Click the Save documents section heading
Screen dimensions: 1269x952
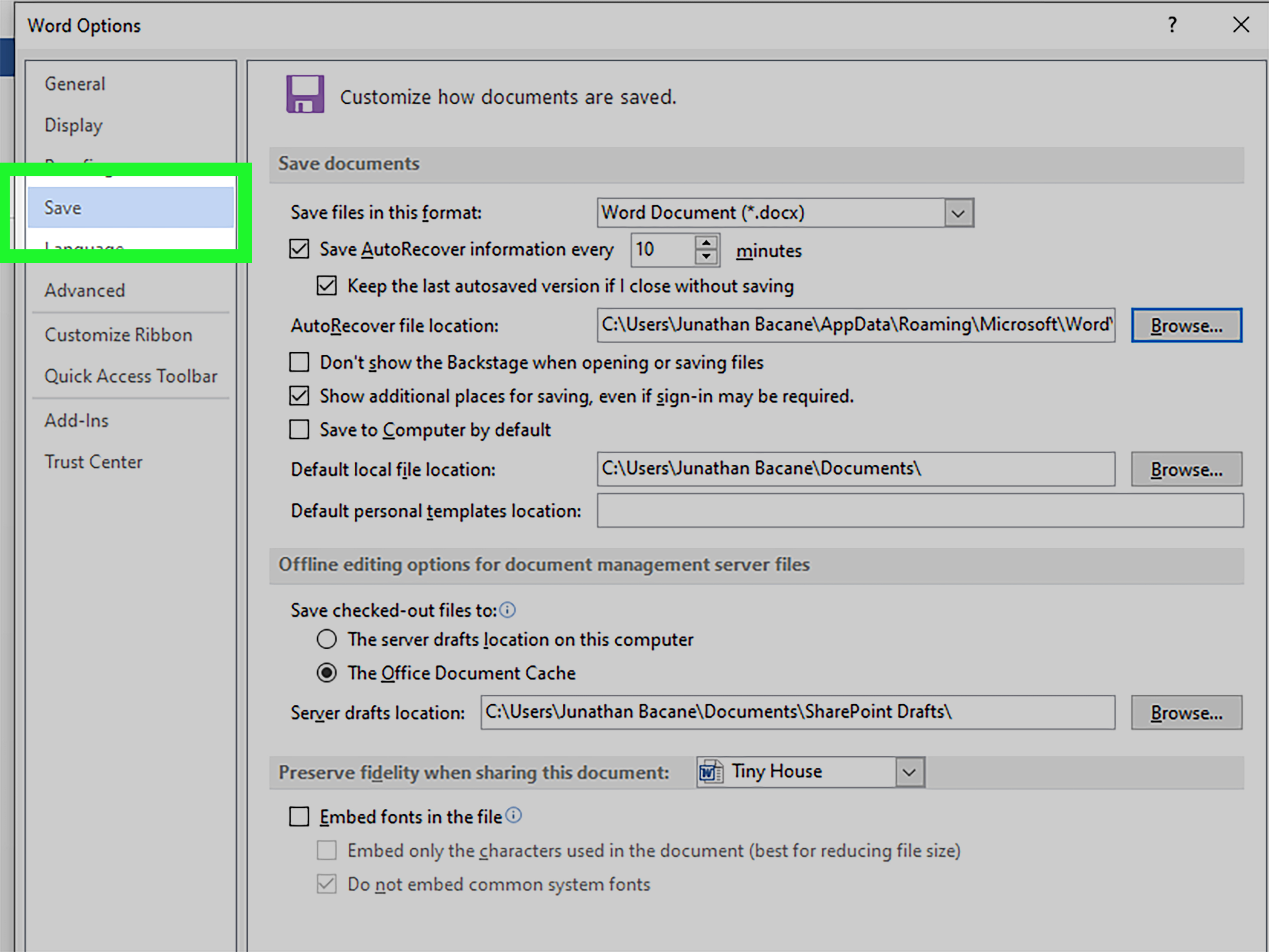click(349, 164)
